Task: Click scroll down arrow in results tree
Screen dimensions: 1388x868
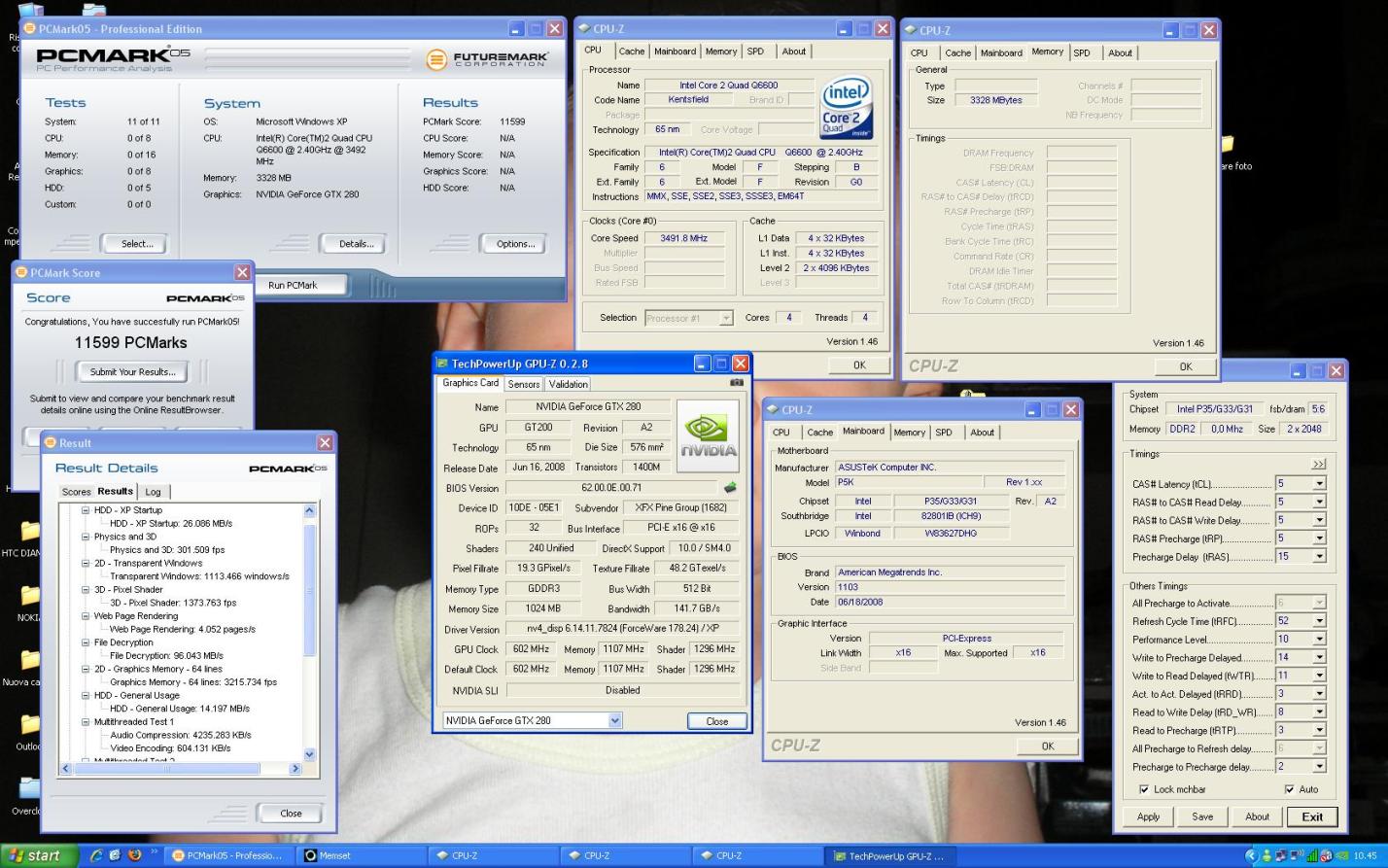Action: click(x=310, y=754)
